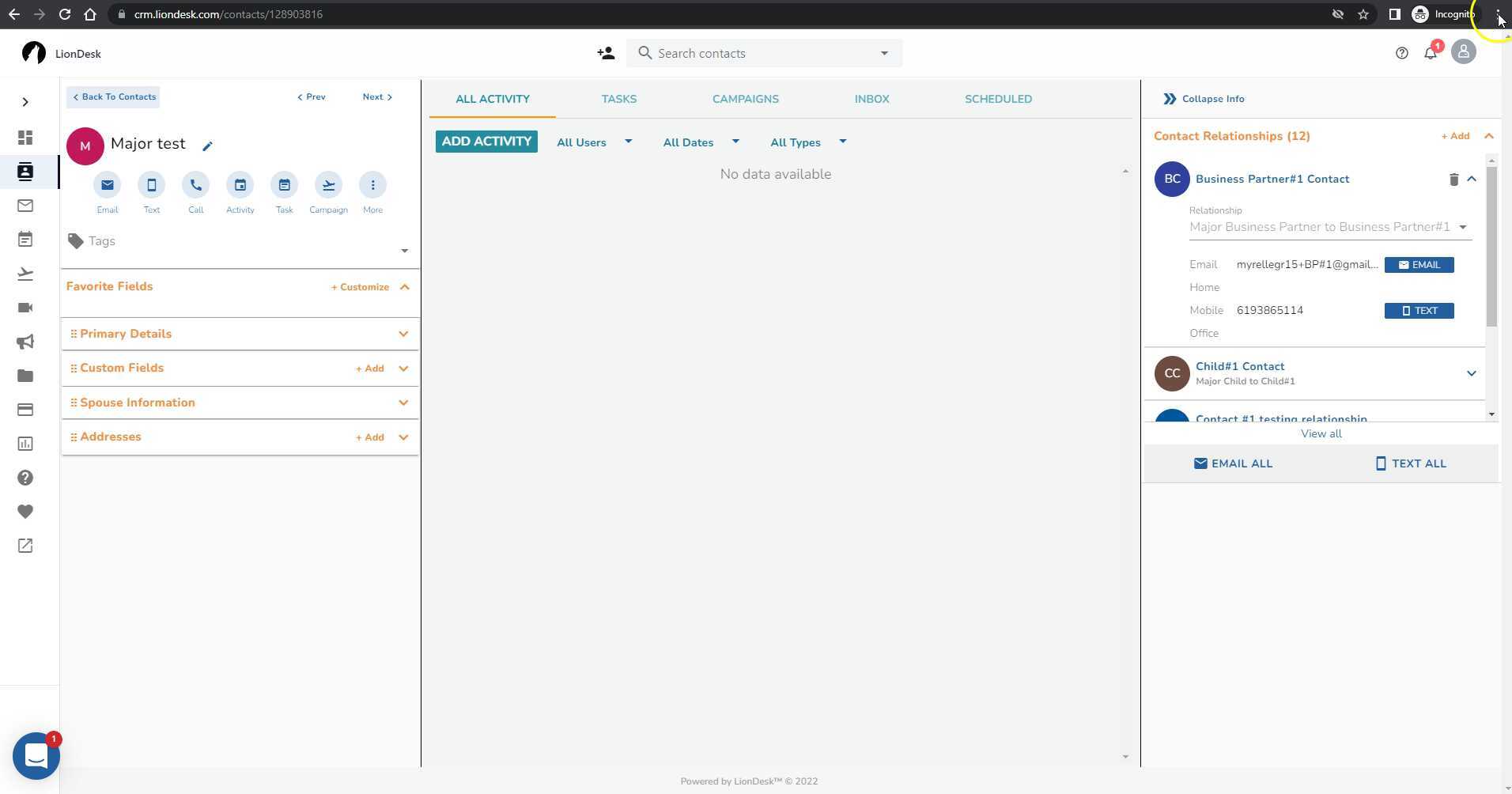Open the Reports chart icon in sidebar

tap(25, 443)
